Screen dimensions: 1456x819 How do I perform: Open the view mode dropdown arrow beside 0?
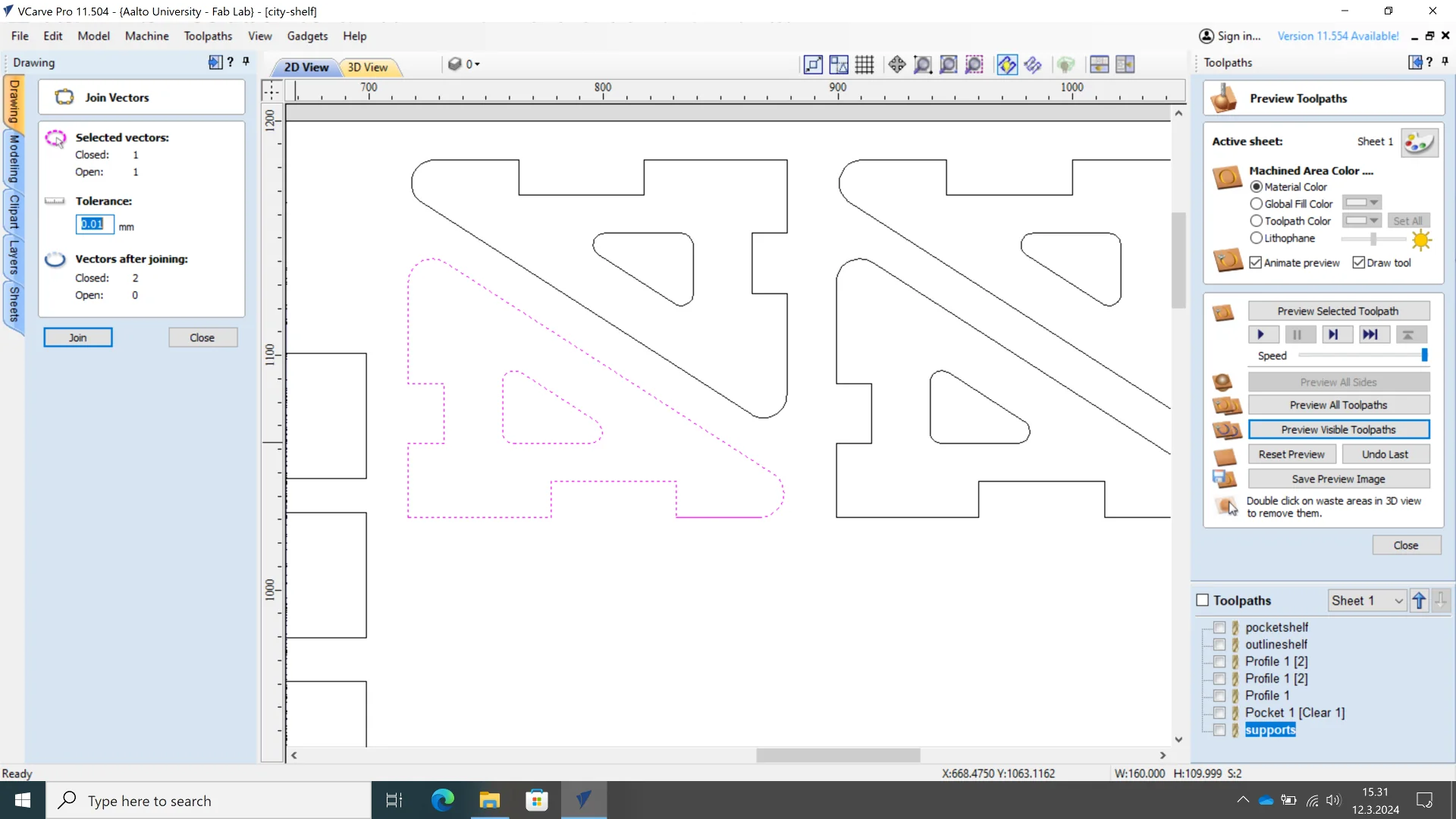477,64
